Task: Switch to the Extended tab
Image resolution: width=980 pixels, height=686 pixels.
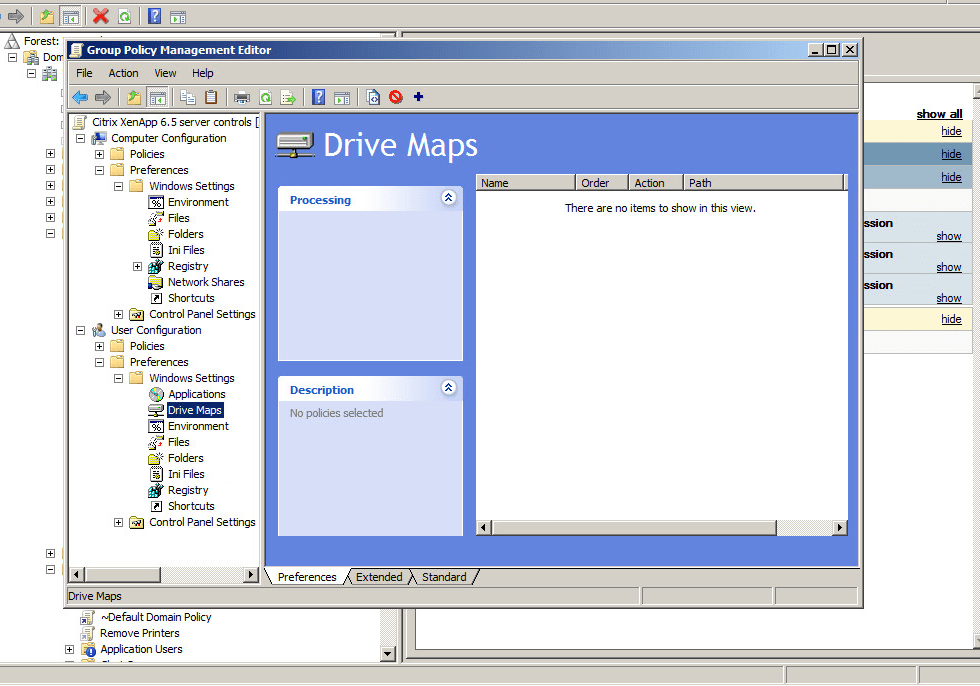Action: pos(378,576)
